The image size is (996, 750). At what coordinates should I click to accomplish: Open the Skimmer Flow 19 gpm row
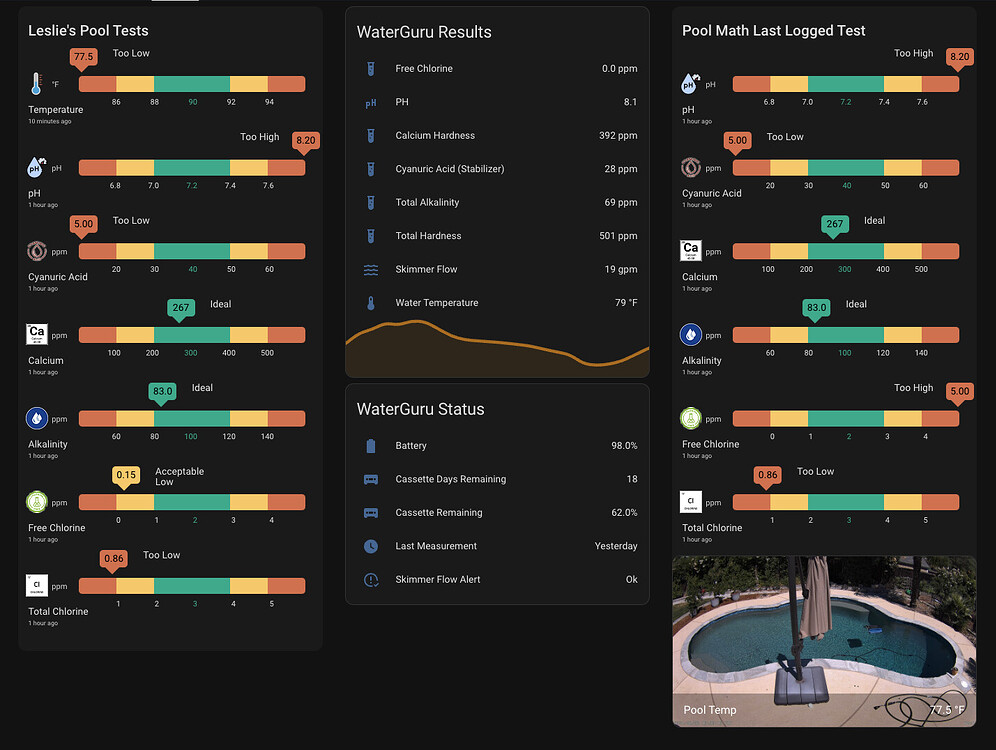click(x=497, y=269)
